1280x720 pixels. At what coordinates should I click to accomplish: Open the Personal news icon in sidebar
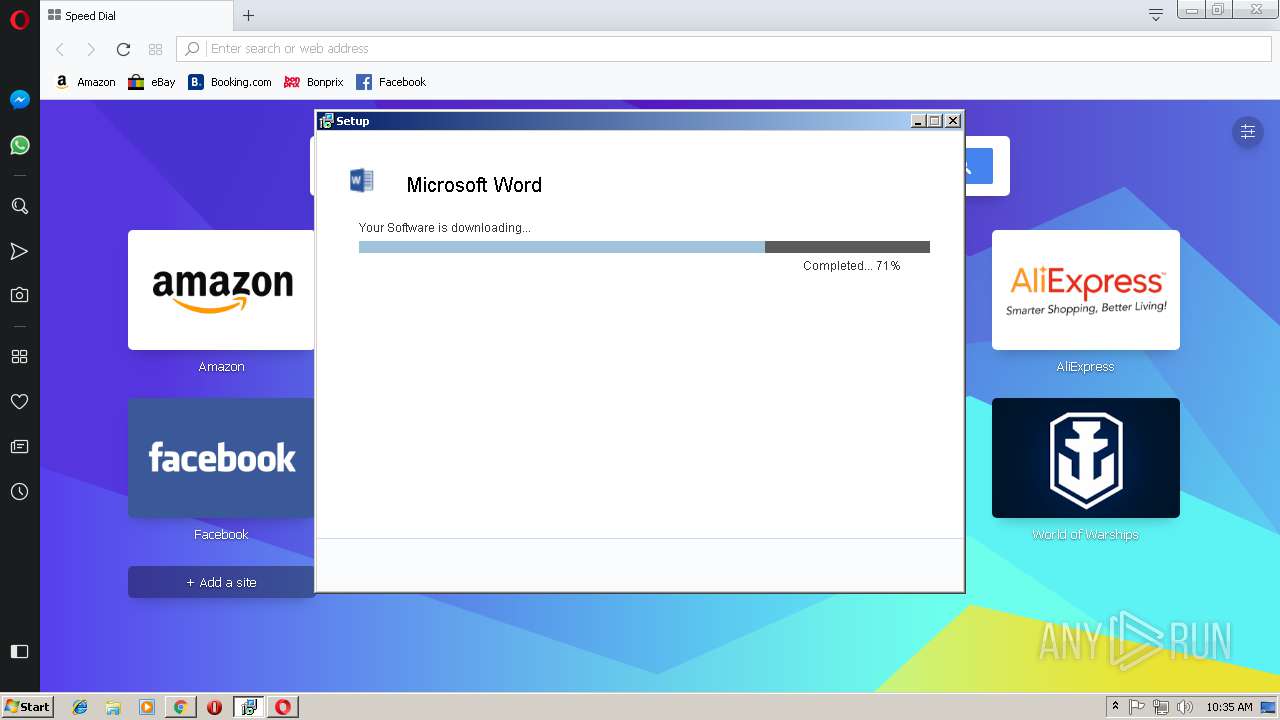[x=19, y=446]
